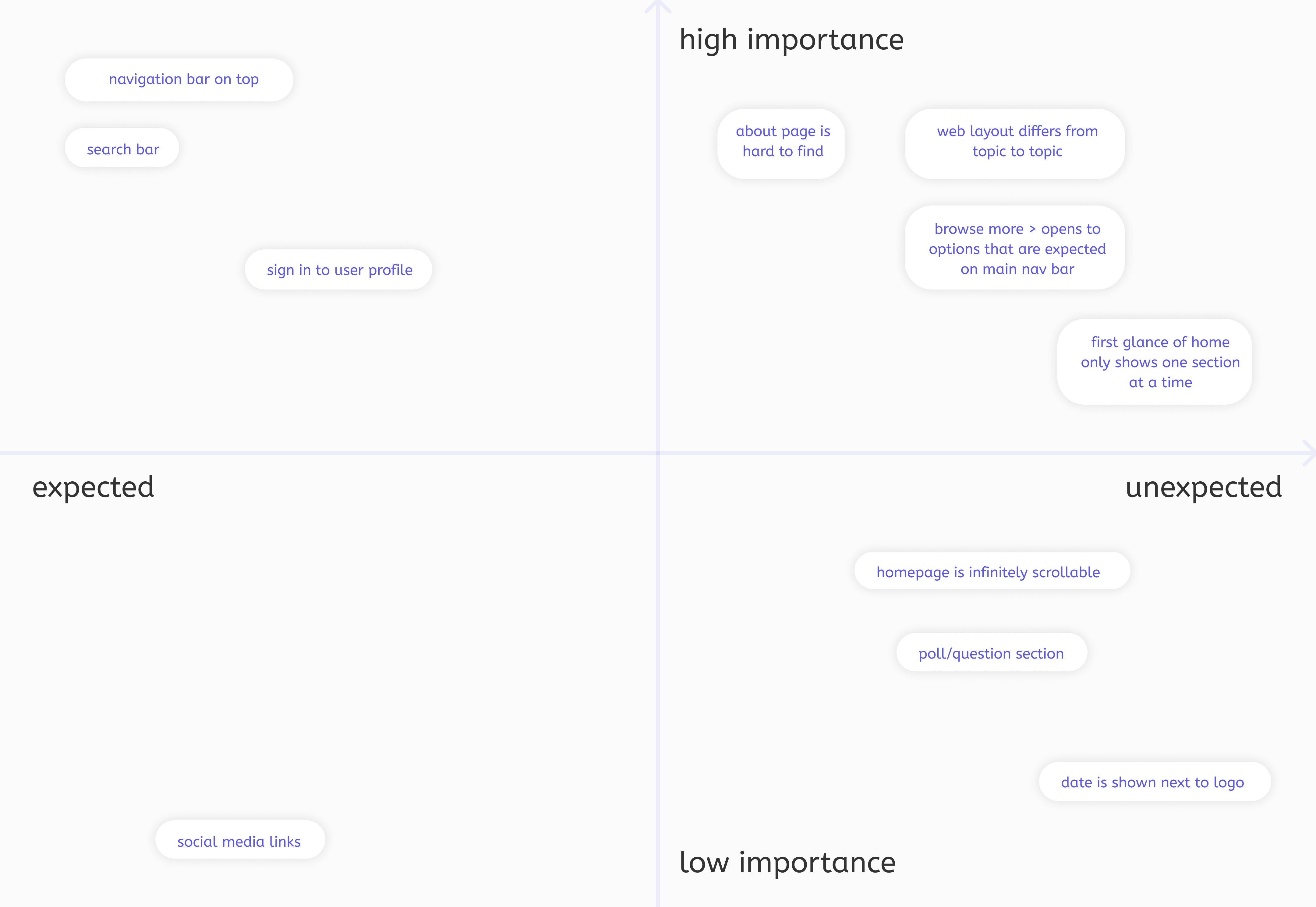Click the 'first glance of home' note
This screenshot has height=907, width=1316.
click(1155, 361)
